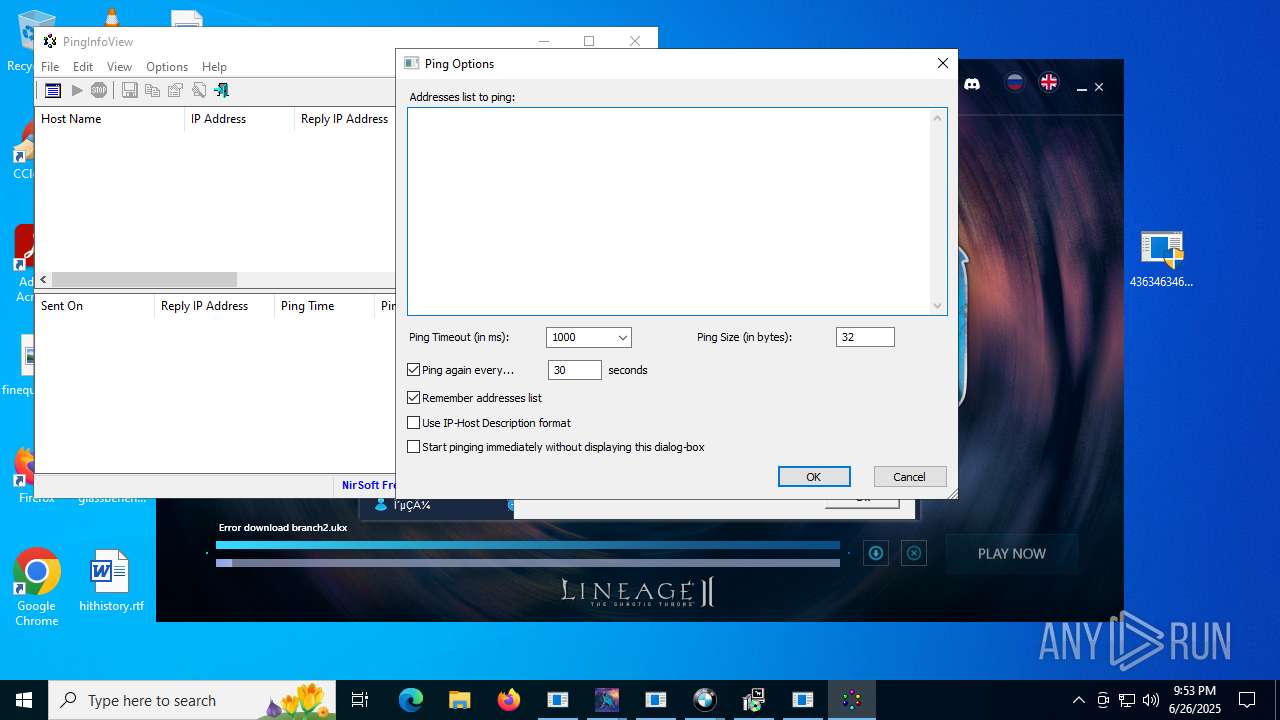This screenshot has width=1280, height=720.
Task: Open the 436346346 desktop shortcut
Action: point(1161,260)
